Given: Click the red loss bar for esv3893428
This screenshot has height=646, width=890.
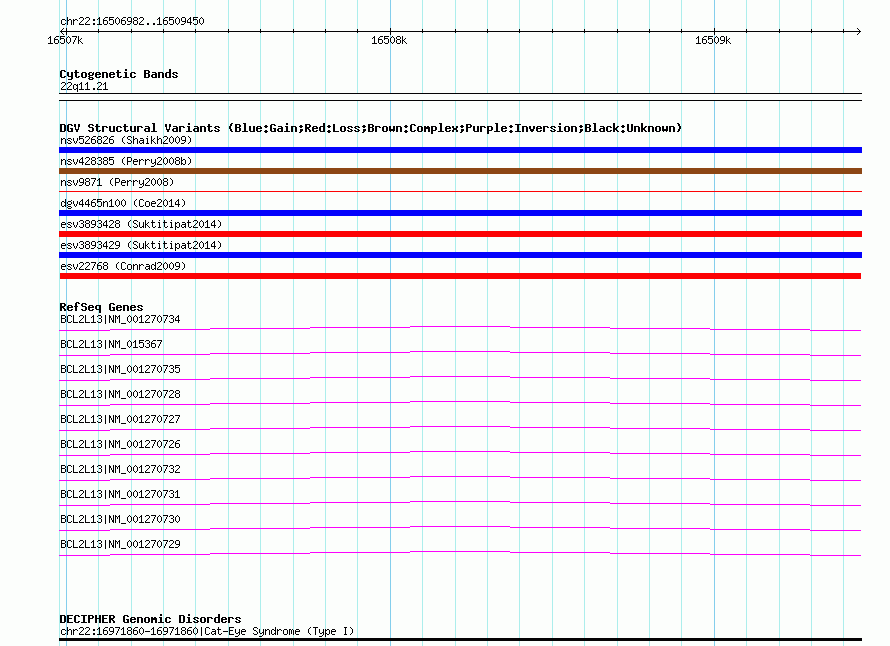Looking at the screenshot, I should point(460,234).
